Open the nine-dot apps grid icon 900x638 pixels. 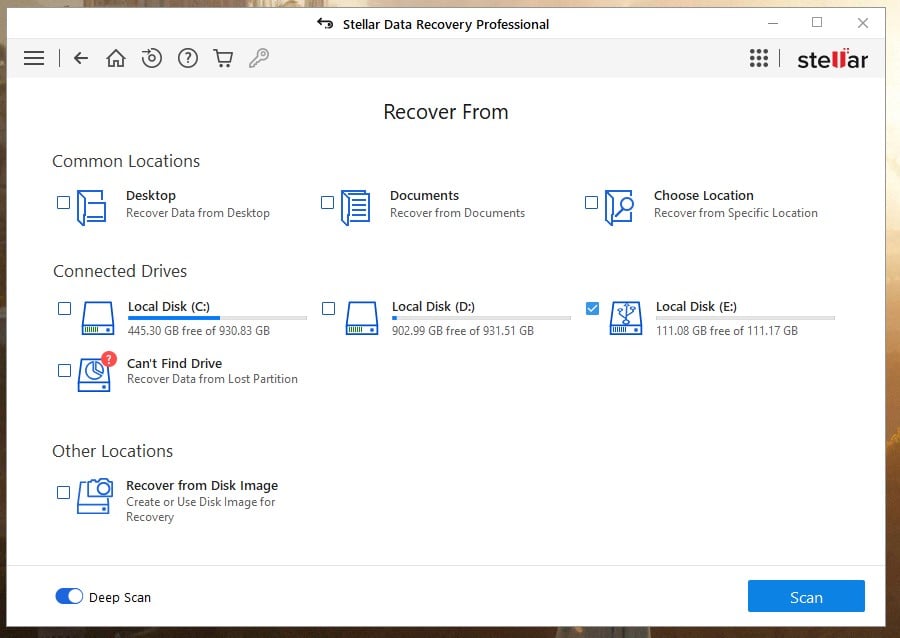(759, 58)
